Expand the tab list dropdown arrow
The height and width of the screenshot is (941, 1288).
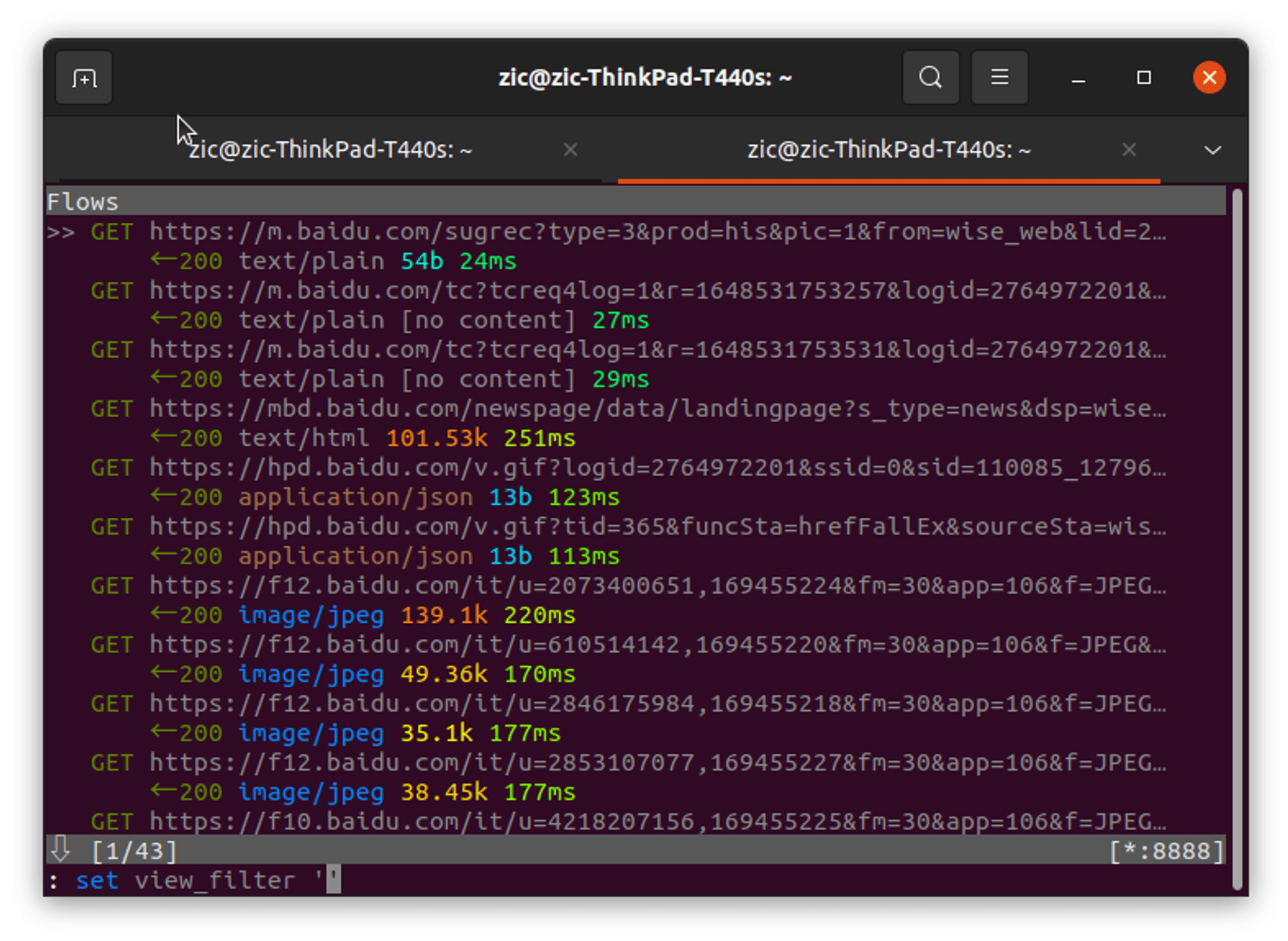tap(1213, 151)
